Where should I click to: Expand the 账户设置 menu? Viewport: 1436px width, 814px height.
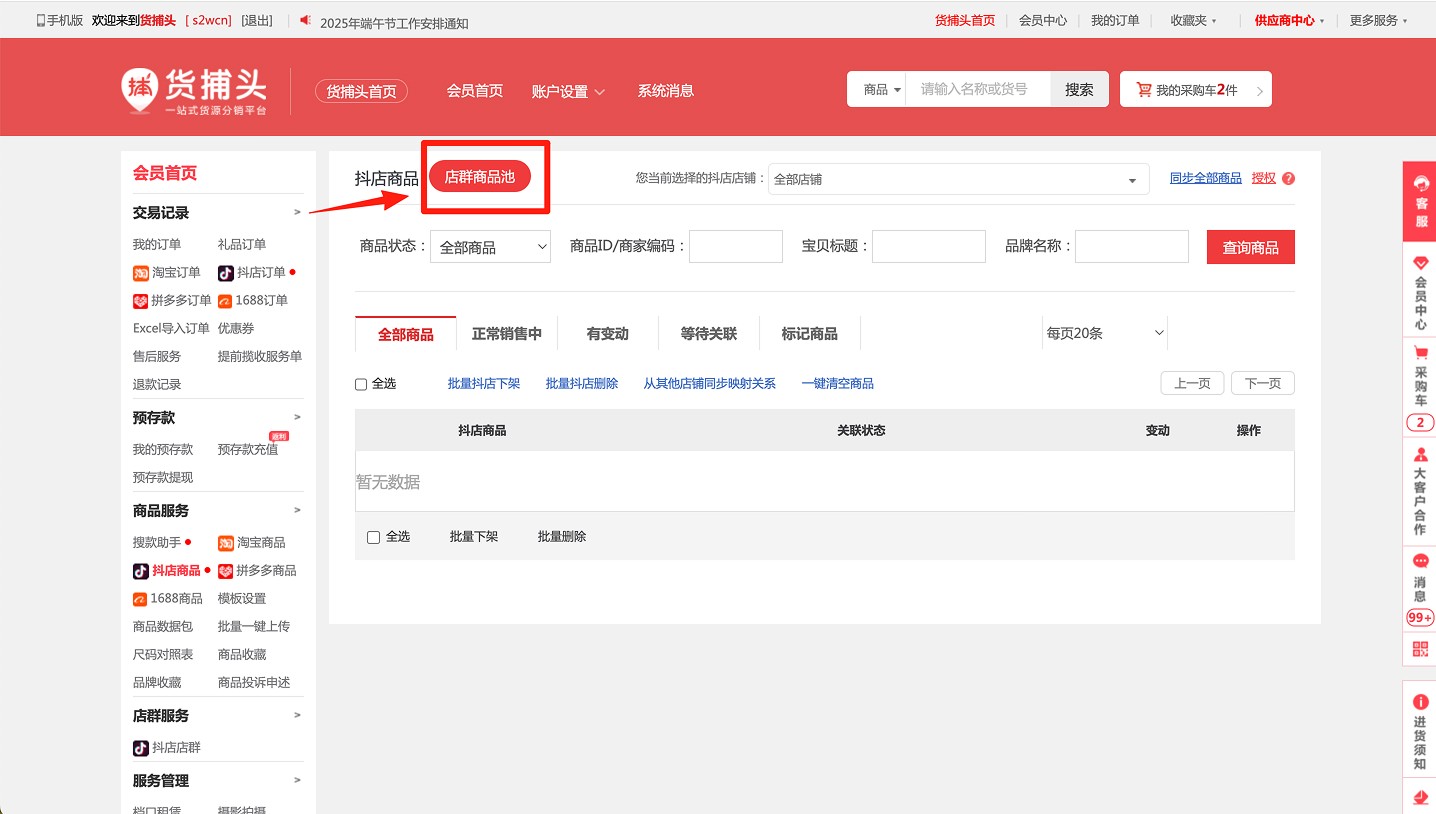coord(568,91)
